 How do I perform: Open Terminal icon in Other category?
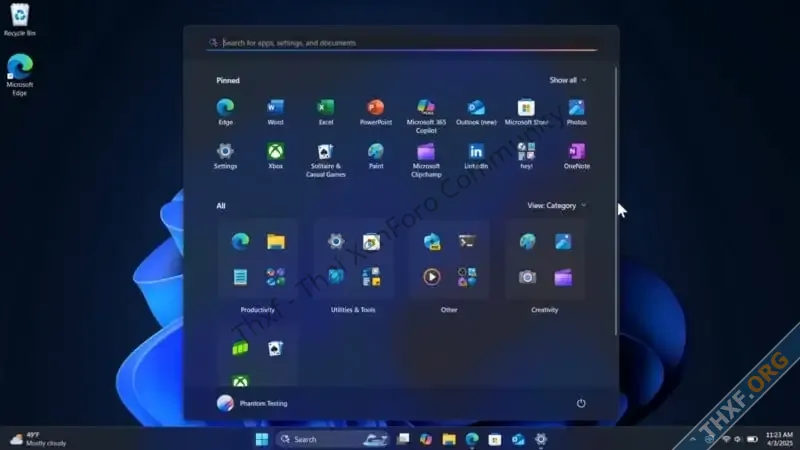click(467, 241)
